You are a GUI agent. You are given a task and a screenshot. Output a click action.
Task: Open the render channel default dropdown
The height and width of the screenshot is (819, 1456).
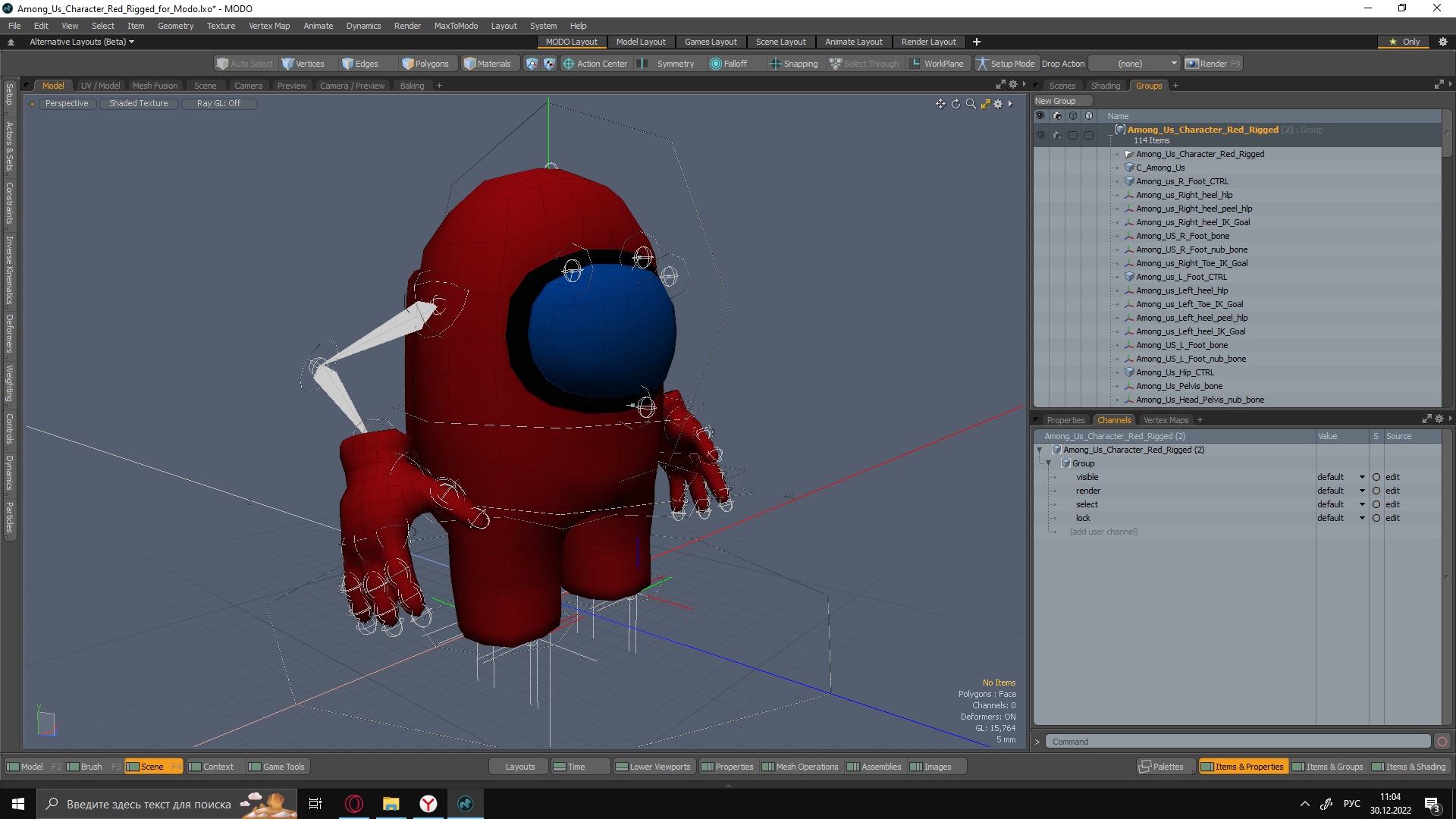(1341, 491)
